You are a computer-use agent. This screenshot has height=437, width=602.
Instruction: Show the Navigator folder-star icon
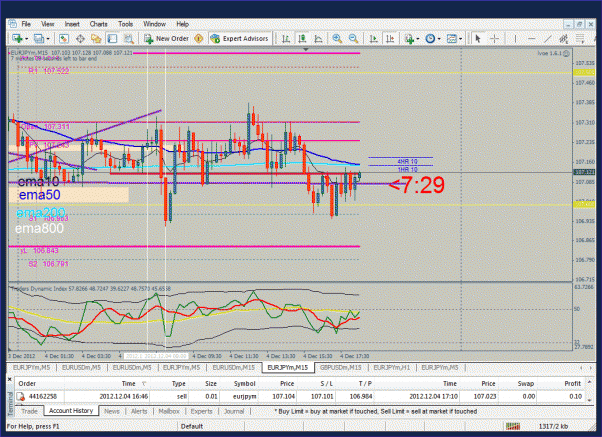coord(96,38)
